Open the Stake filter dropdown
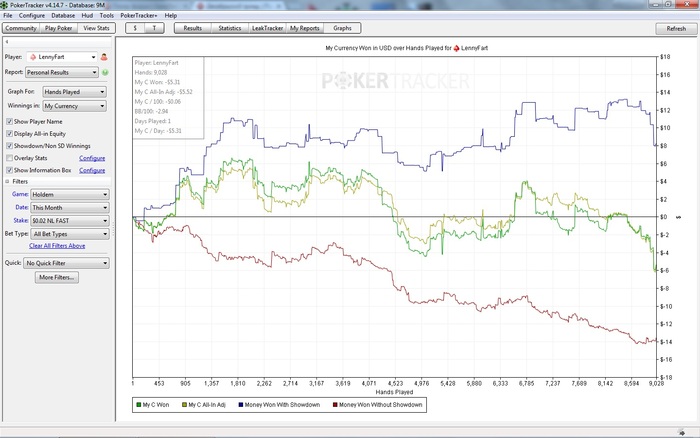The image size is (700, 438). [x=70, y=221]
